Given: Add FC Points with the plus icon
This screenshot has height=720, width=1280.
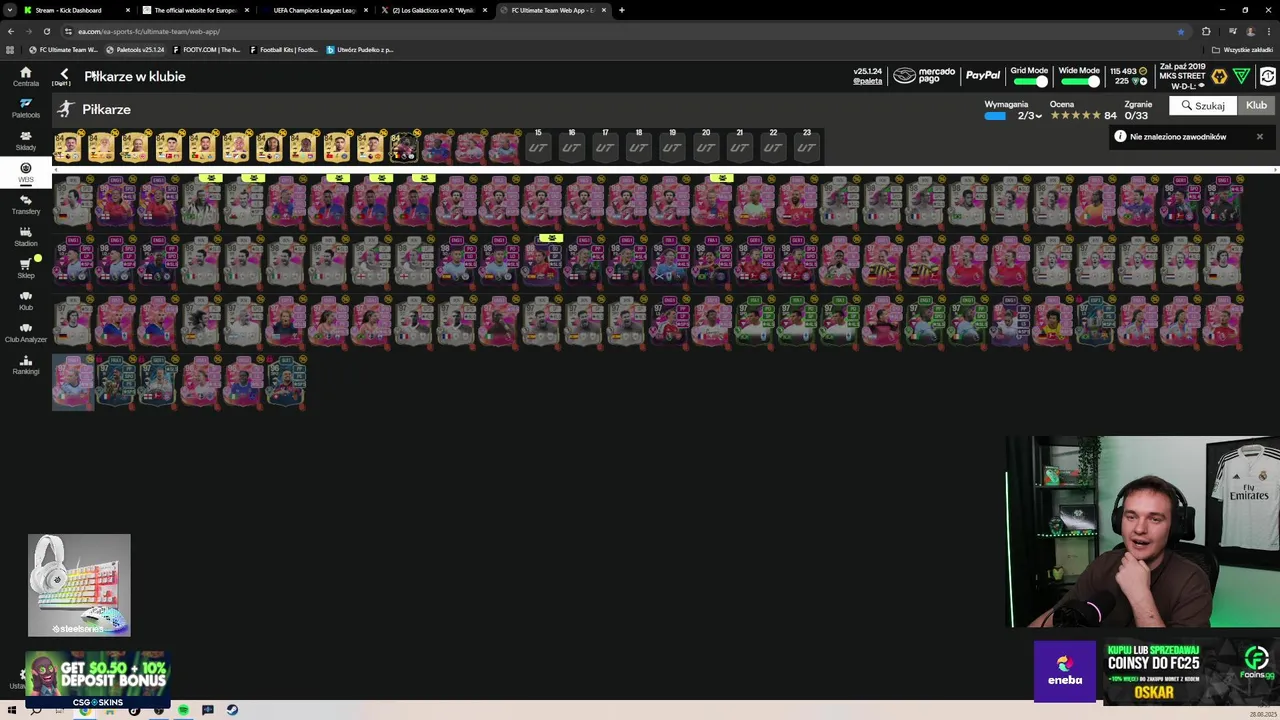Looking at the screenshot, I should [1143, 81].
